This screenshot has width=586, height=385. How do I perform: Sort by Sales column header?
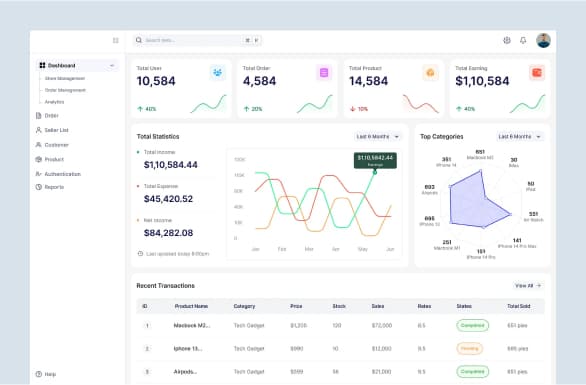pyautogui.click(x=378, y=306)
